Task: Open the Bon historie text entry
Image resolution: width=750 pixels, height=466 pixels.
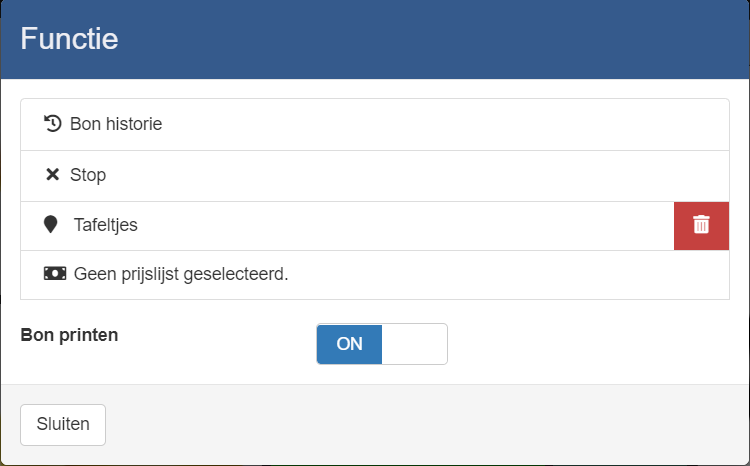Action: (116, 124)
